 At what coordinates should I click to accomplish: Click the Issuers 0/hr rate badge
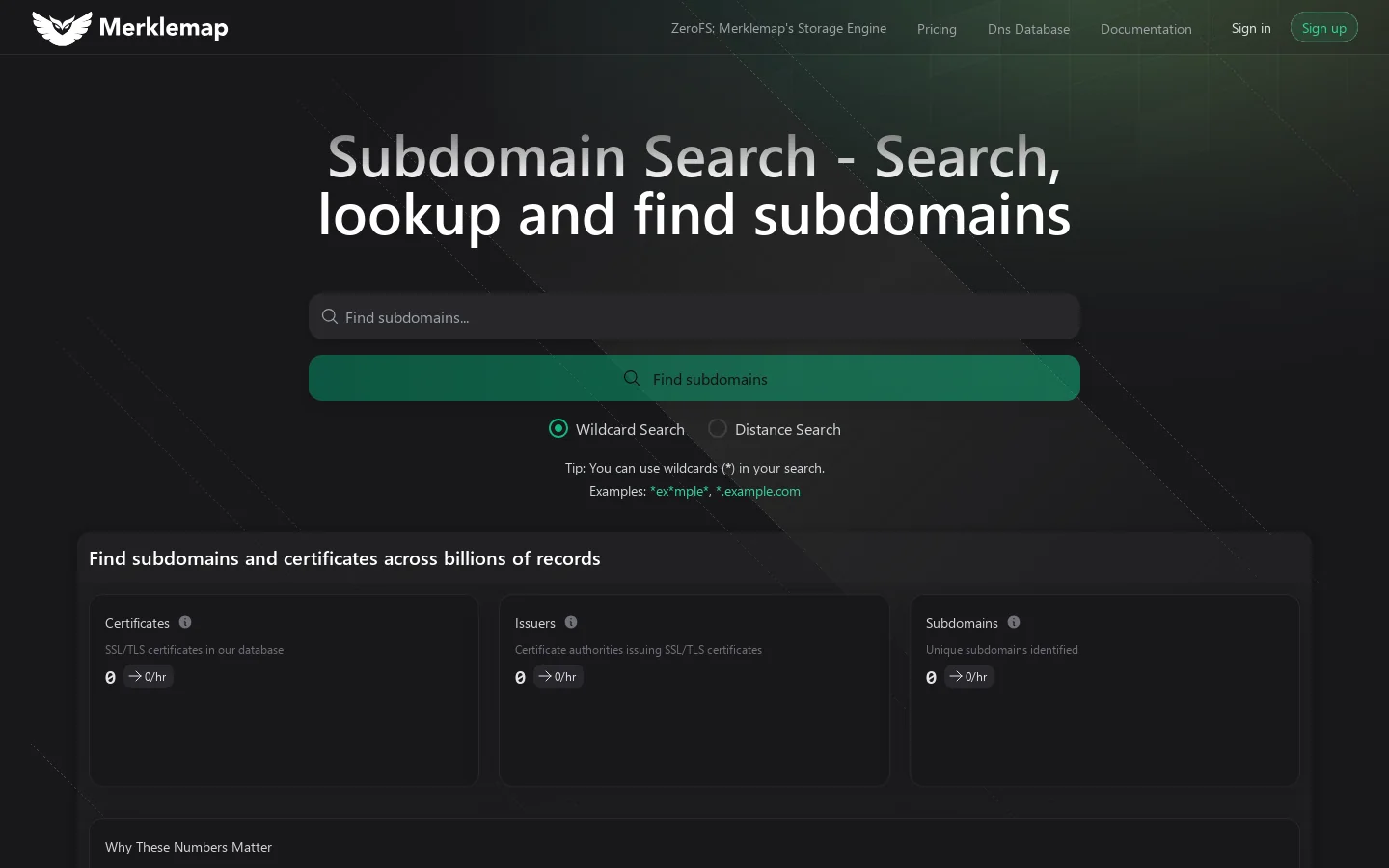[x=558, y=676]
